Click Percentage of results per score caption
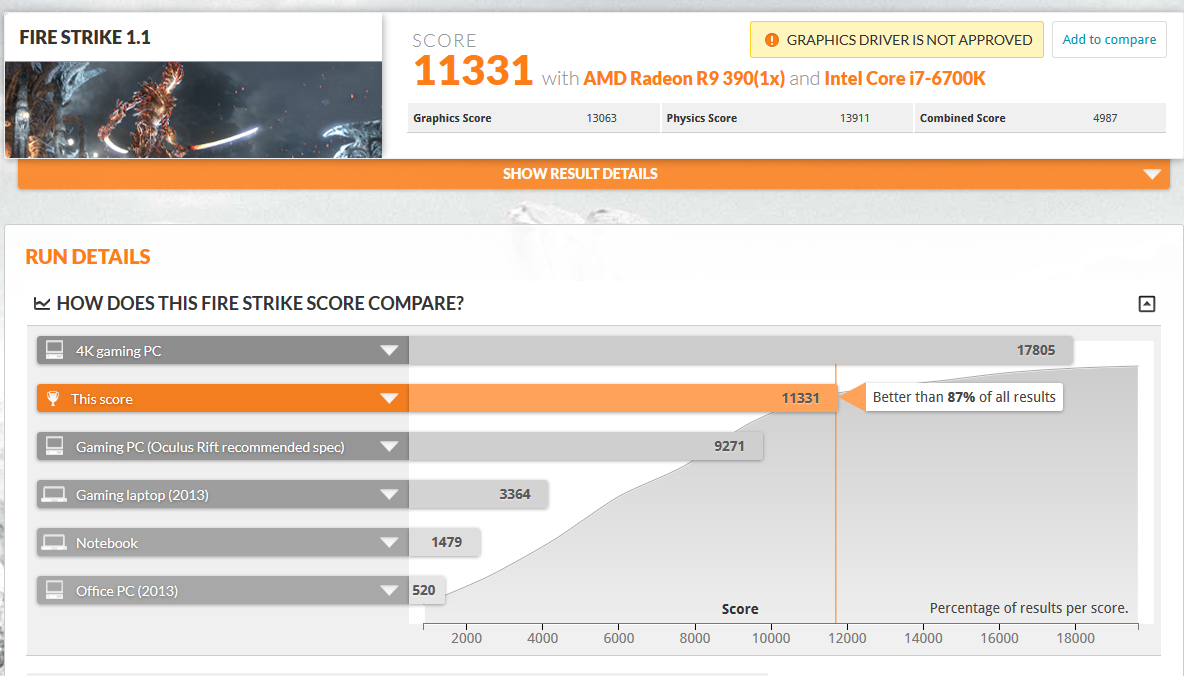Viewport: 1184px width, 676px height. pos(1028,608)
